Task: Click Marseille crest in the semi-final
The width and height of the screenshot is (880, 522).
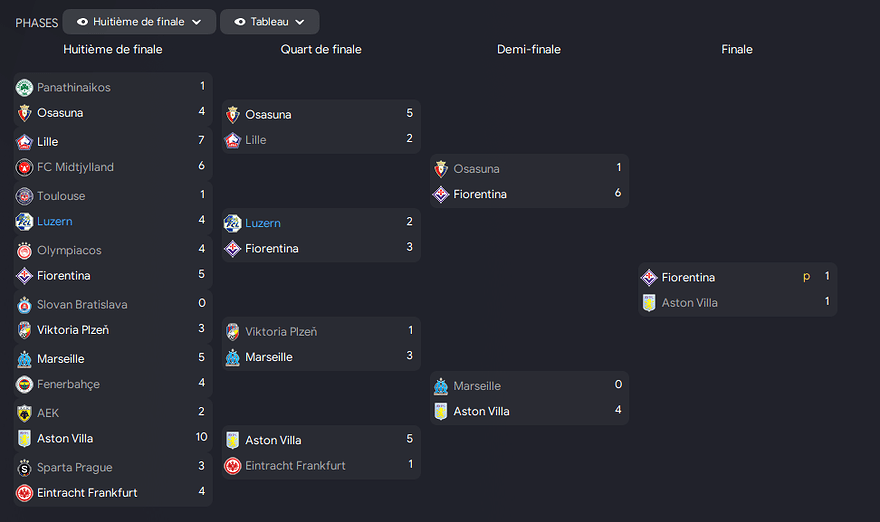Action: click(441, 386)
